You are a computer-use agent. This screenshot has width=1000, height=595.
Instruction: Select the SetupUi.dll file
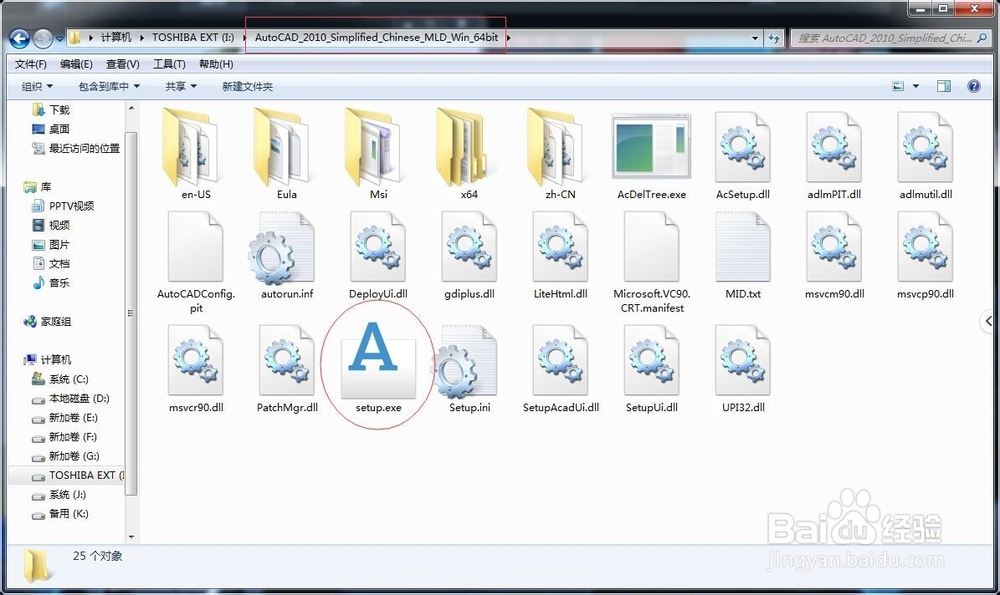tap(651, 369)
